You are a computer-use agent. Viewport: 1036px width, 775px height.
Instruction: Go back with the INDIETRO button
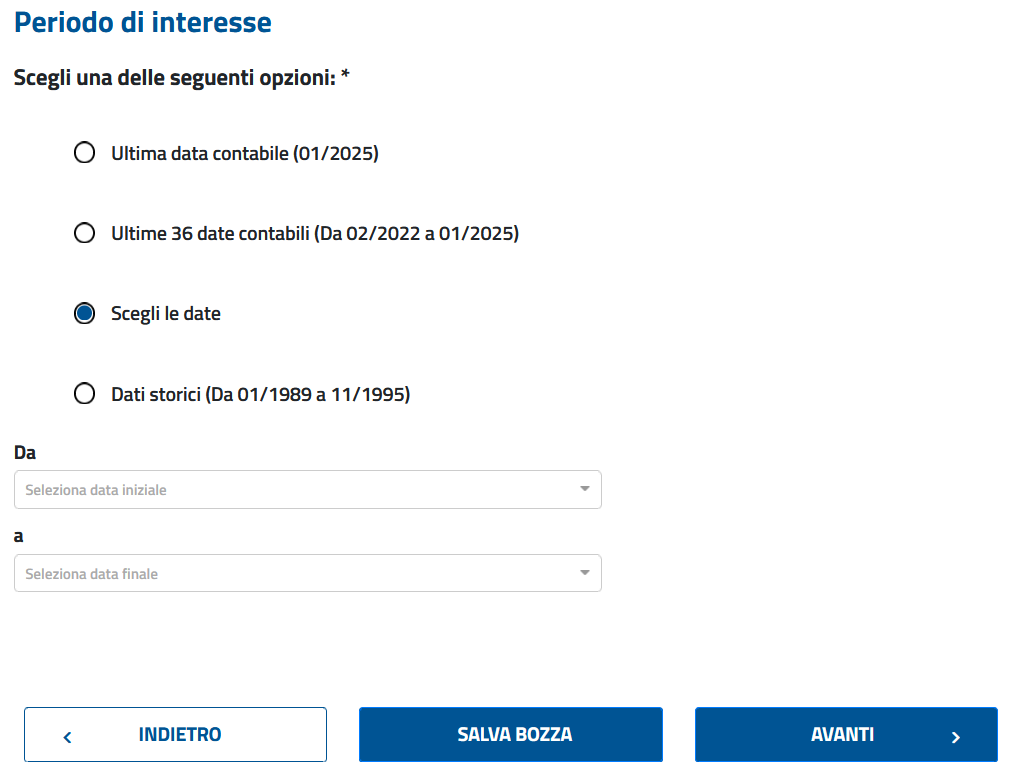coord(176,735)
